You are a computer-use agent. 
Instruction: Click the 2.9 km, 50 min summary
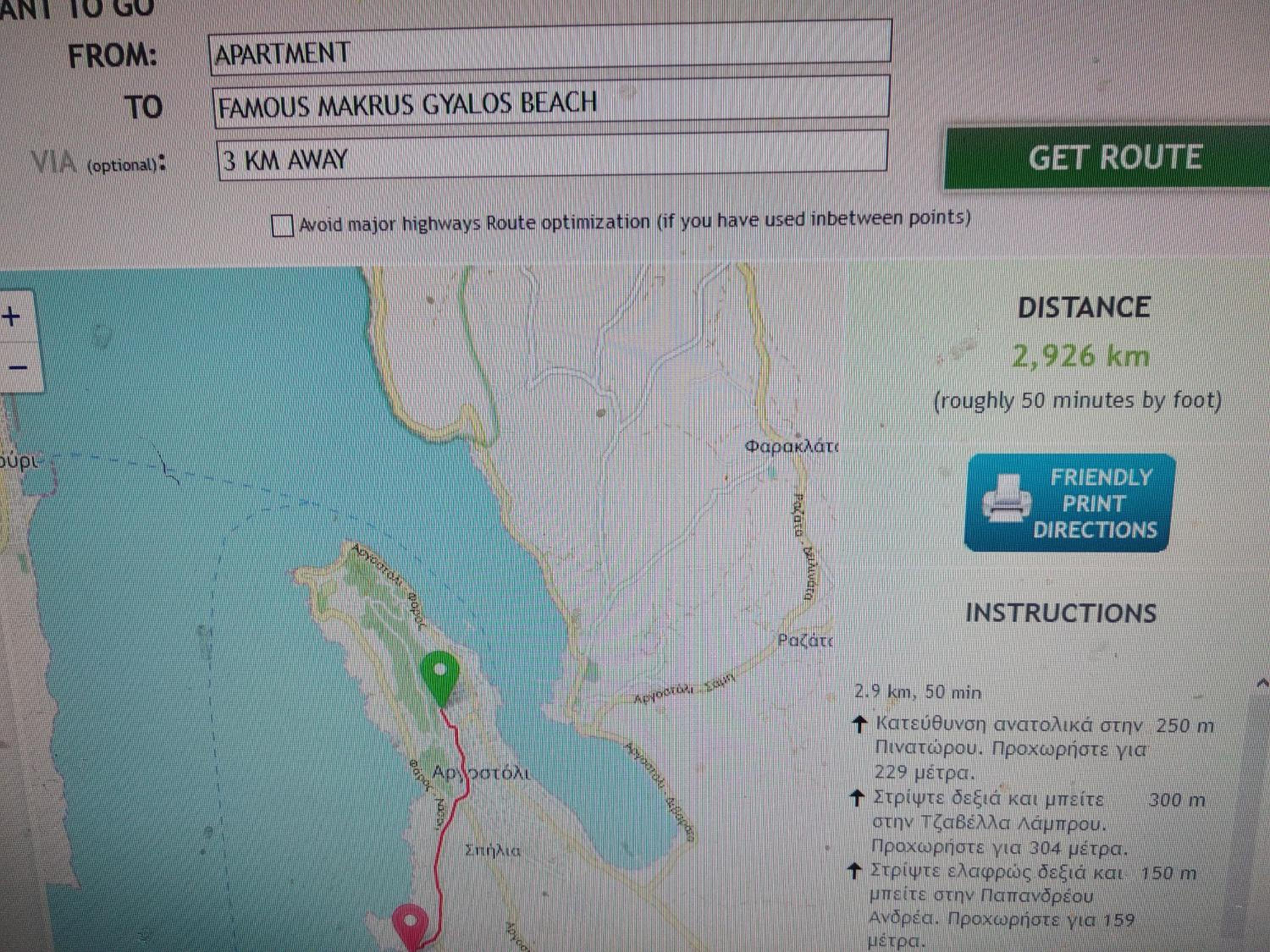[917, 692]
